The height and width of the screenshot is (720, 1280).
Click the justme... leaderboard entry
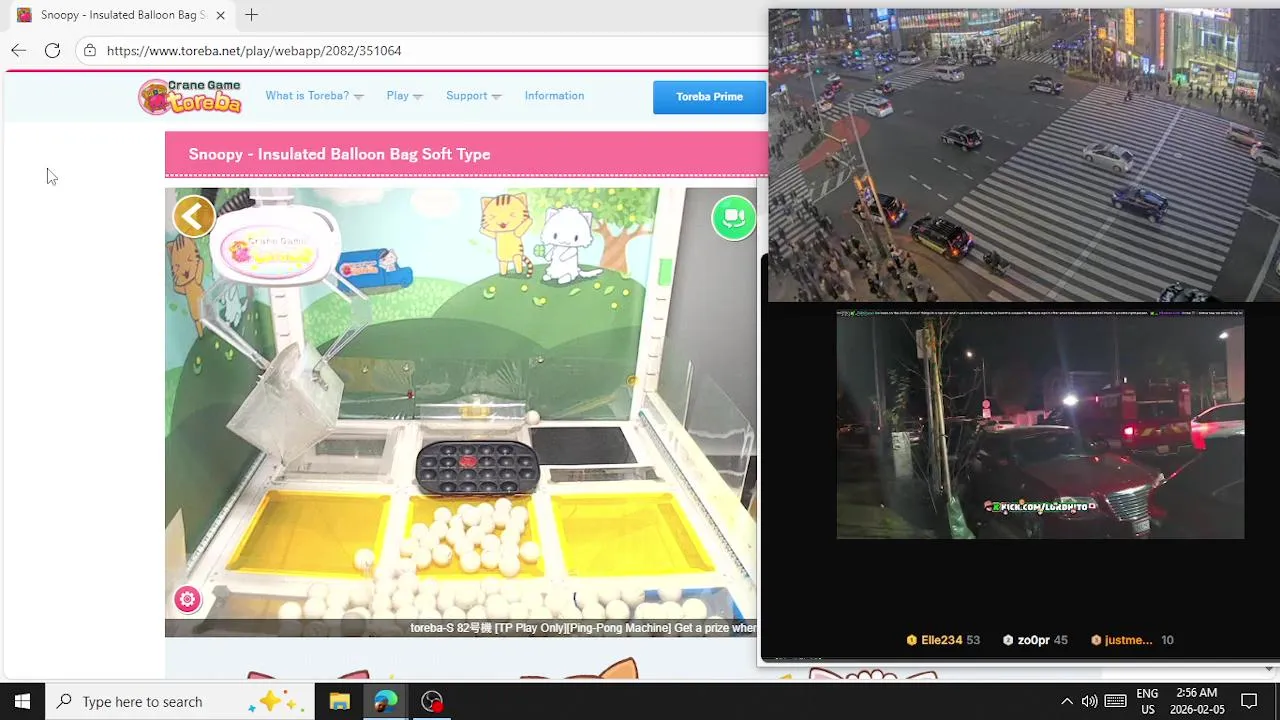[1132, 640]
